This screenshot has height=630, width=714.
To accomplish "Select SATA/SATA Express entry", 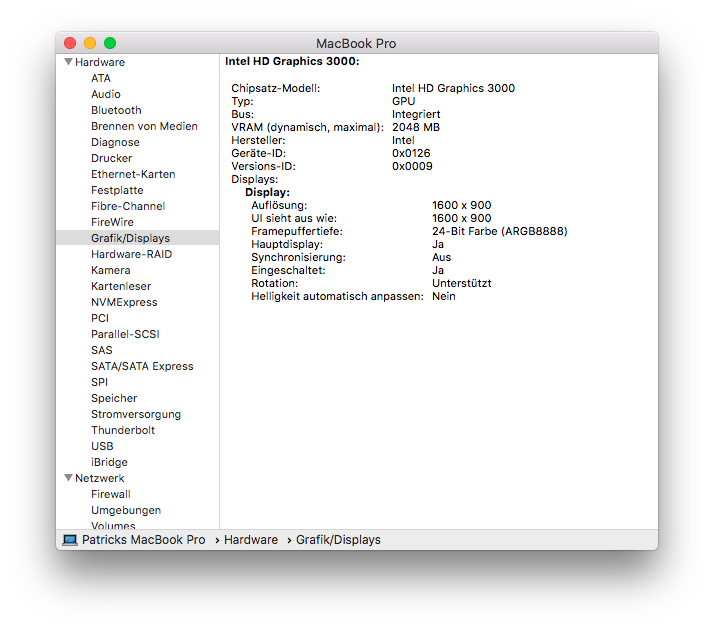I will [142, 366].
